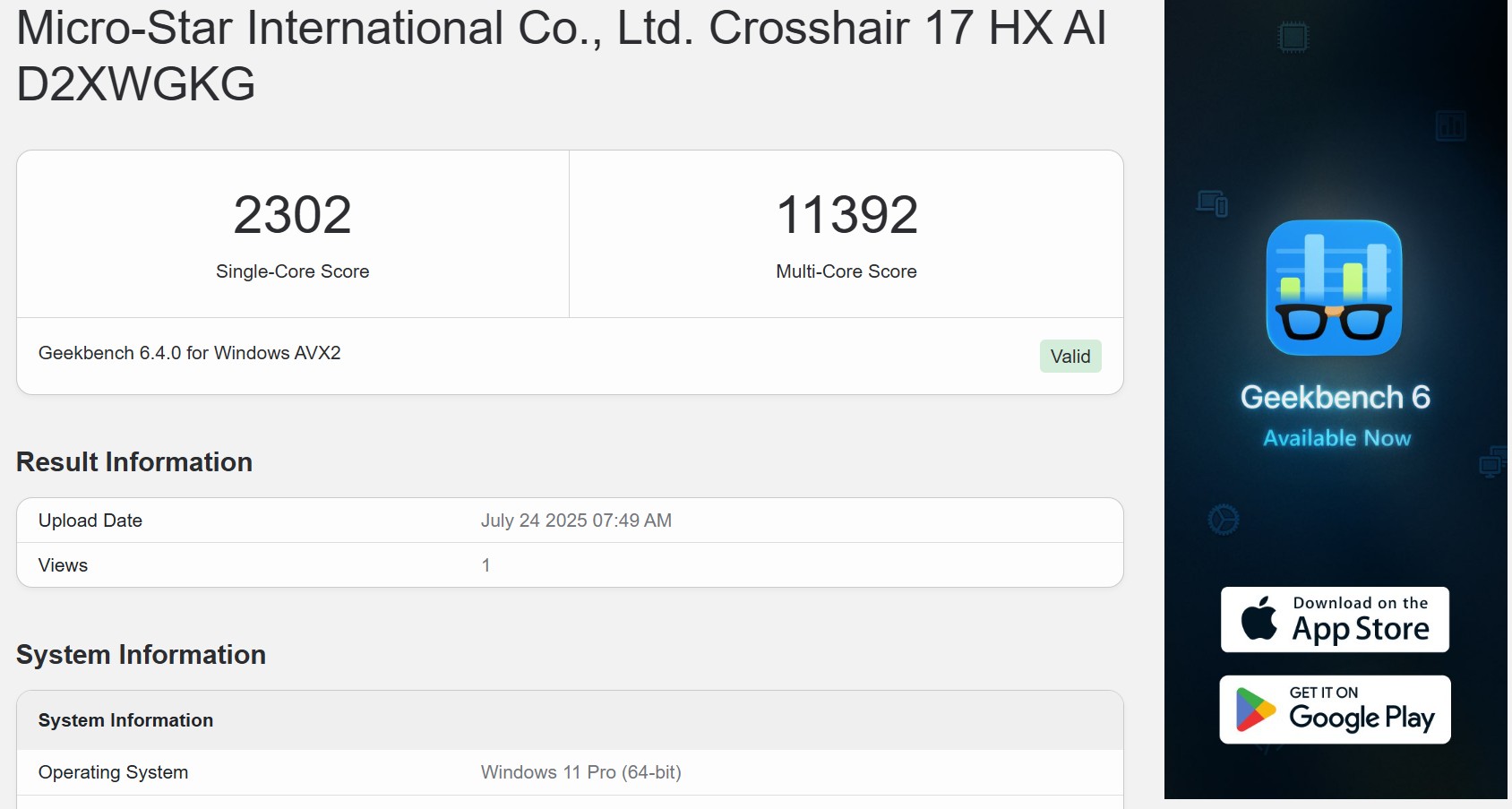Click the Apple logo on App Store badge

coord(1259,619)
